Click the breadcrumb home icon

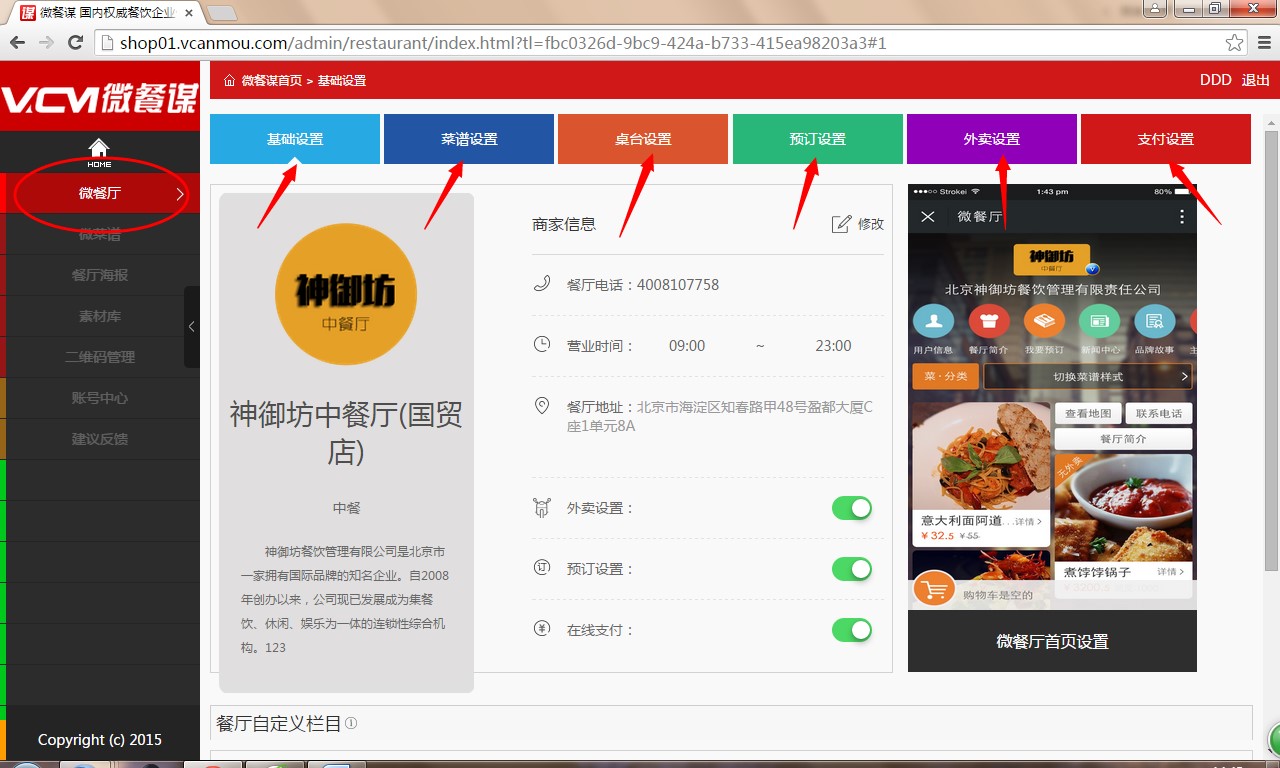(x=229, y=80)
